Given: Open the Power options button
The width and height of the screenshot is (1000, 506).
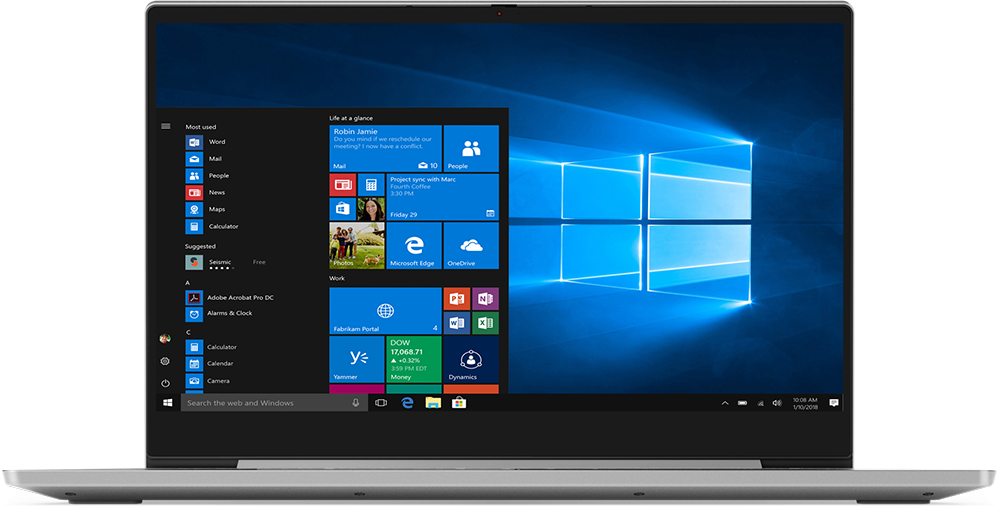Looking at the screenshot, I should (x=165, y=383).
